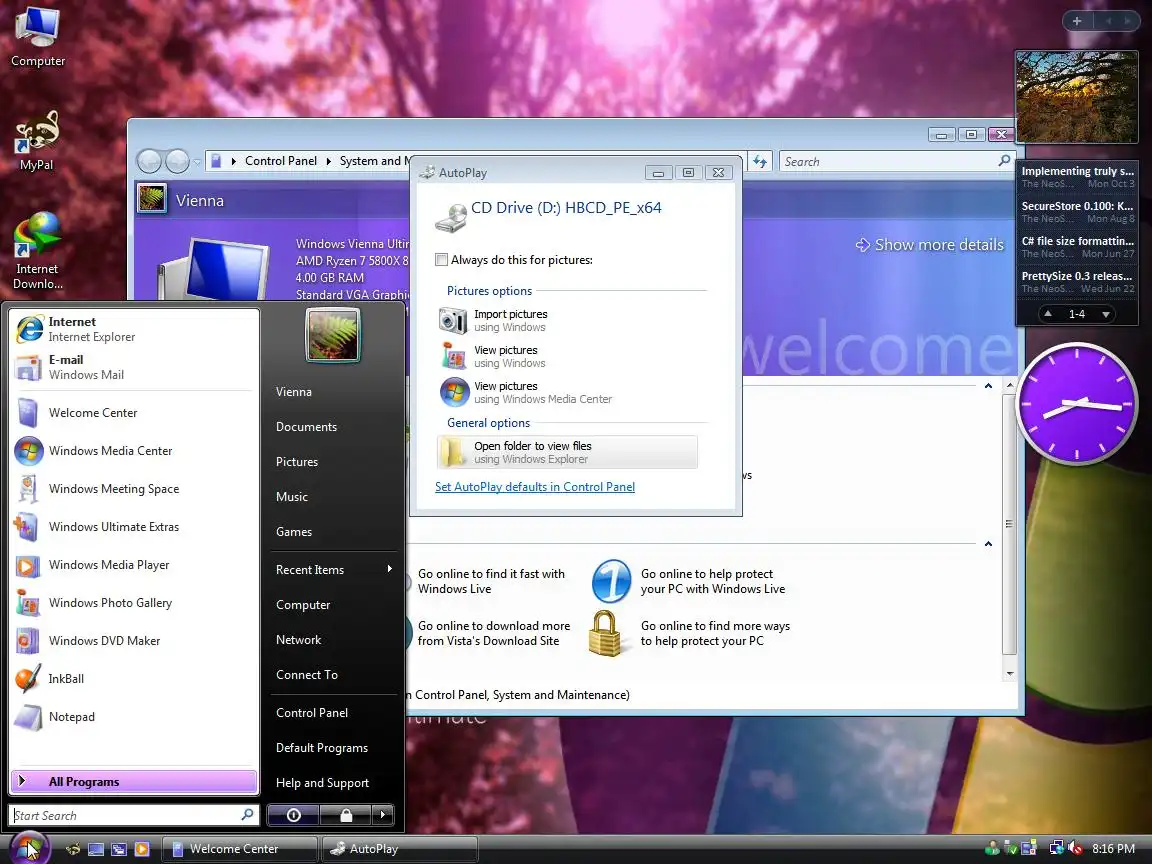Click the MyPal quick launch icon
This screenshot has width=1152, height=864.
click(x=73, y=849)
